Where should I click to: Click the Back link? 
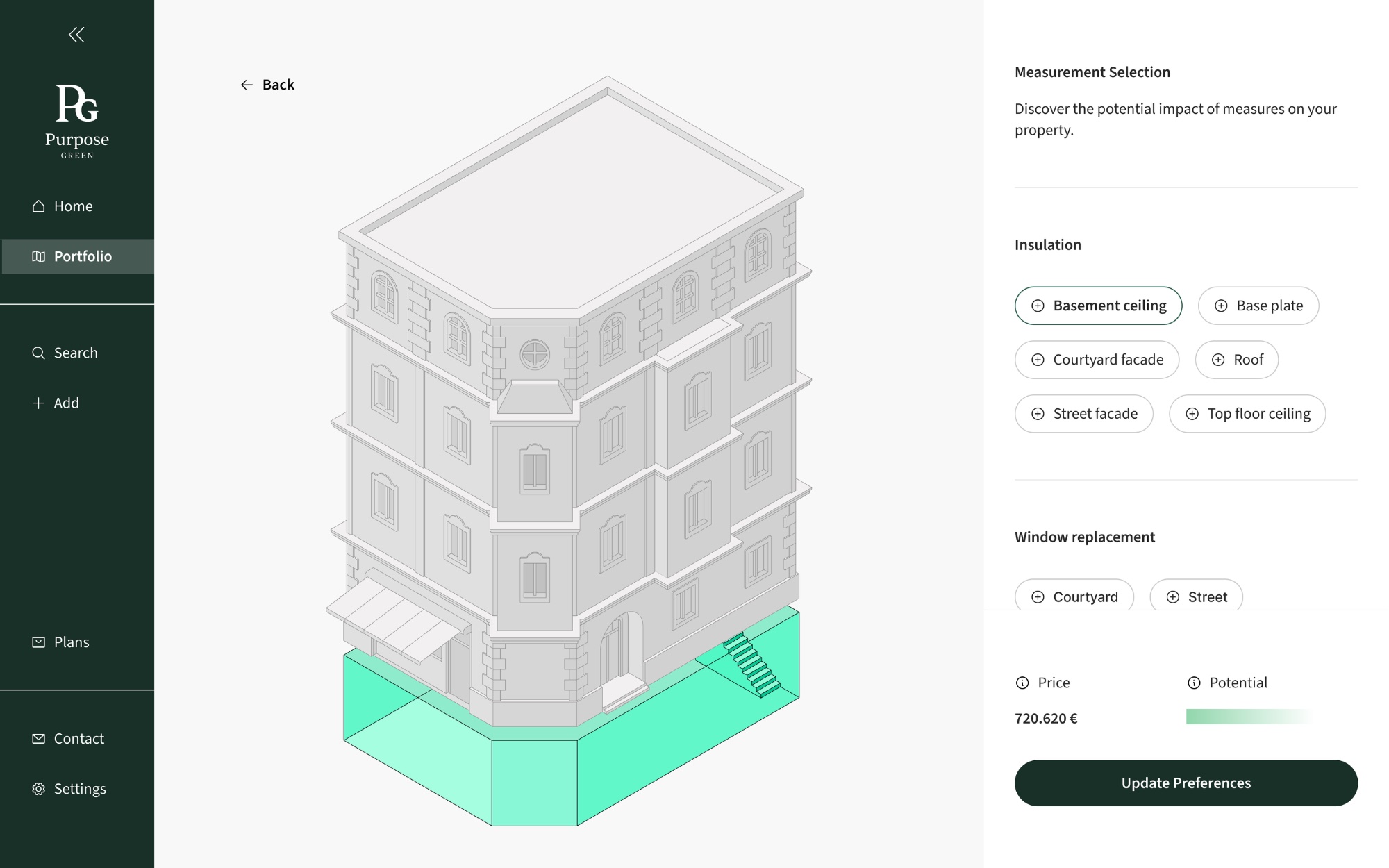pos(267,85)
